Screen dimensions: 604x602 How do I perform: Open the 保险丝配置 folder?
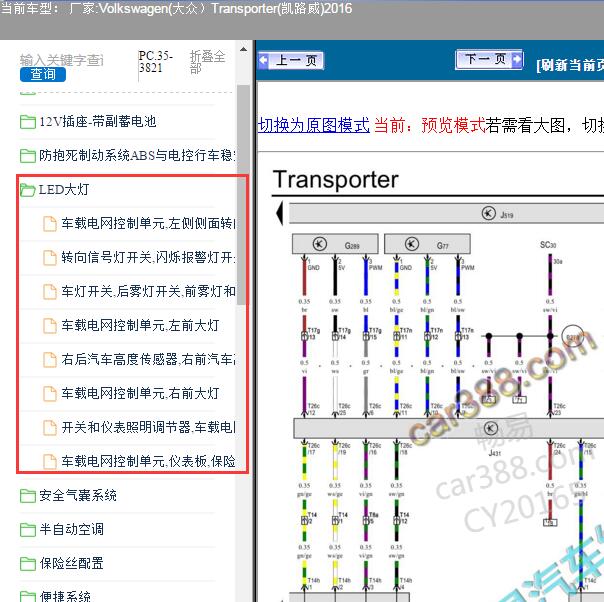(x=71, y=563)
